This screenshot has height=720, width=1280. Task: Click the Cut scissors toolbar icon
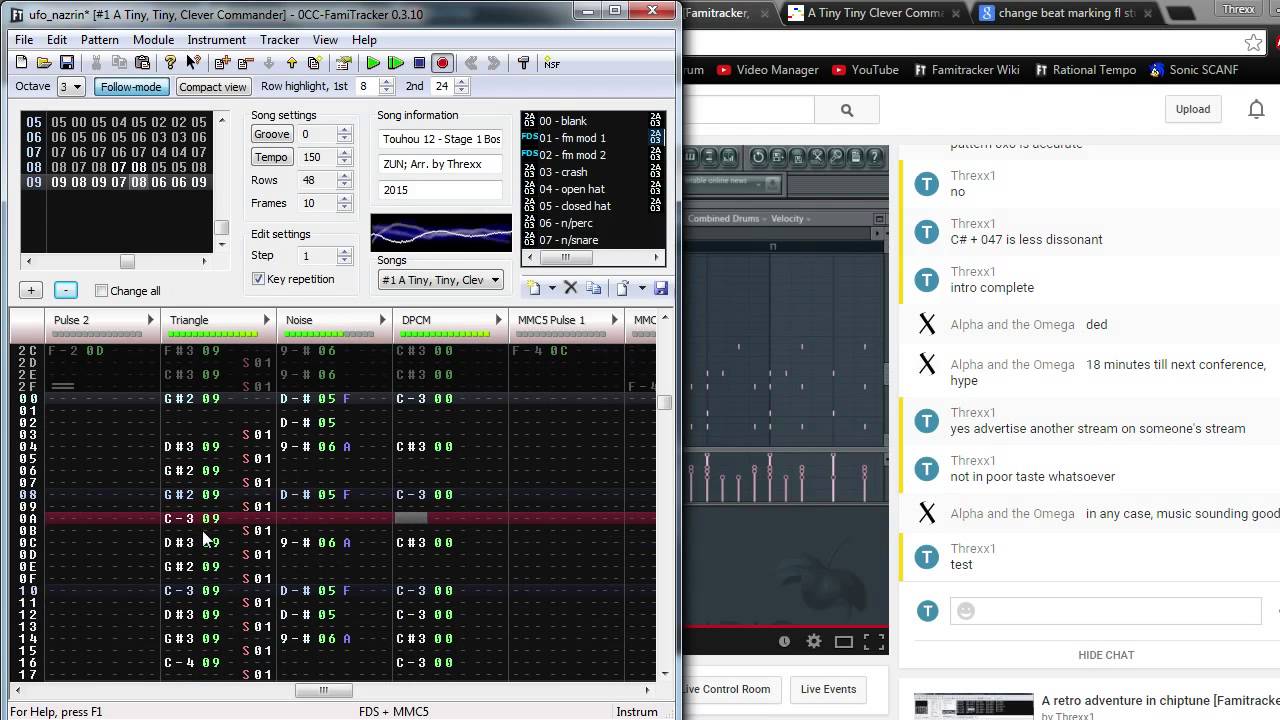coord(97,63)
